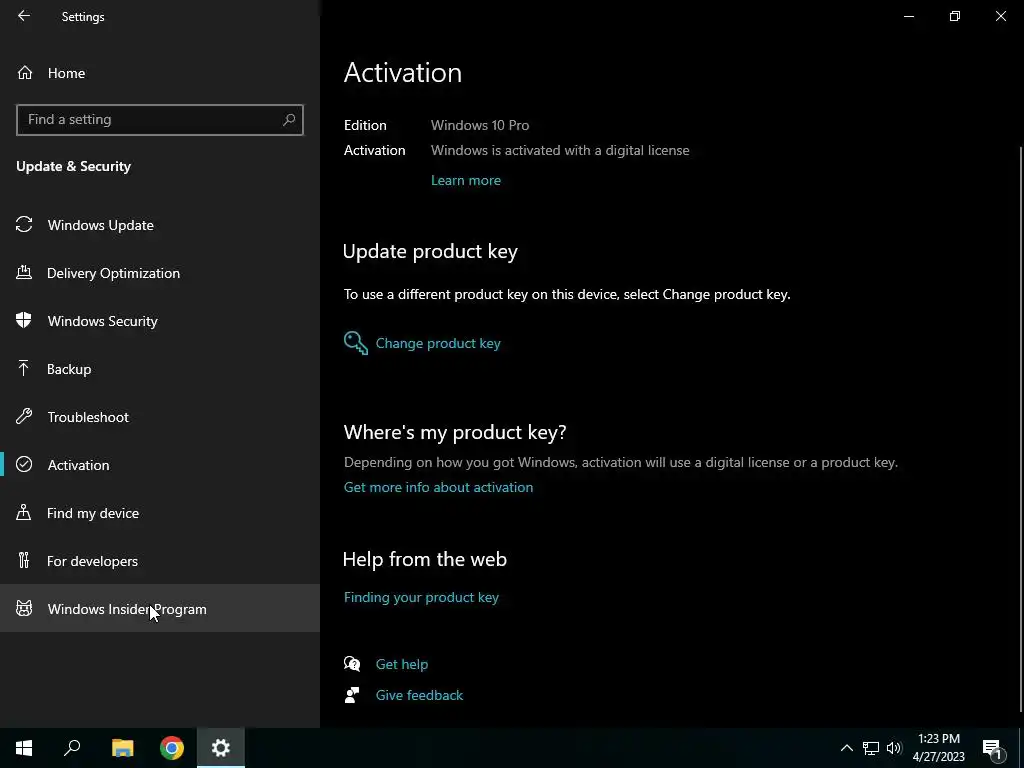Click the 'Windows is activated with a digital license' text
This screenshot has width=1024, height=768.
tap(560, 150)
